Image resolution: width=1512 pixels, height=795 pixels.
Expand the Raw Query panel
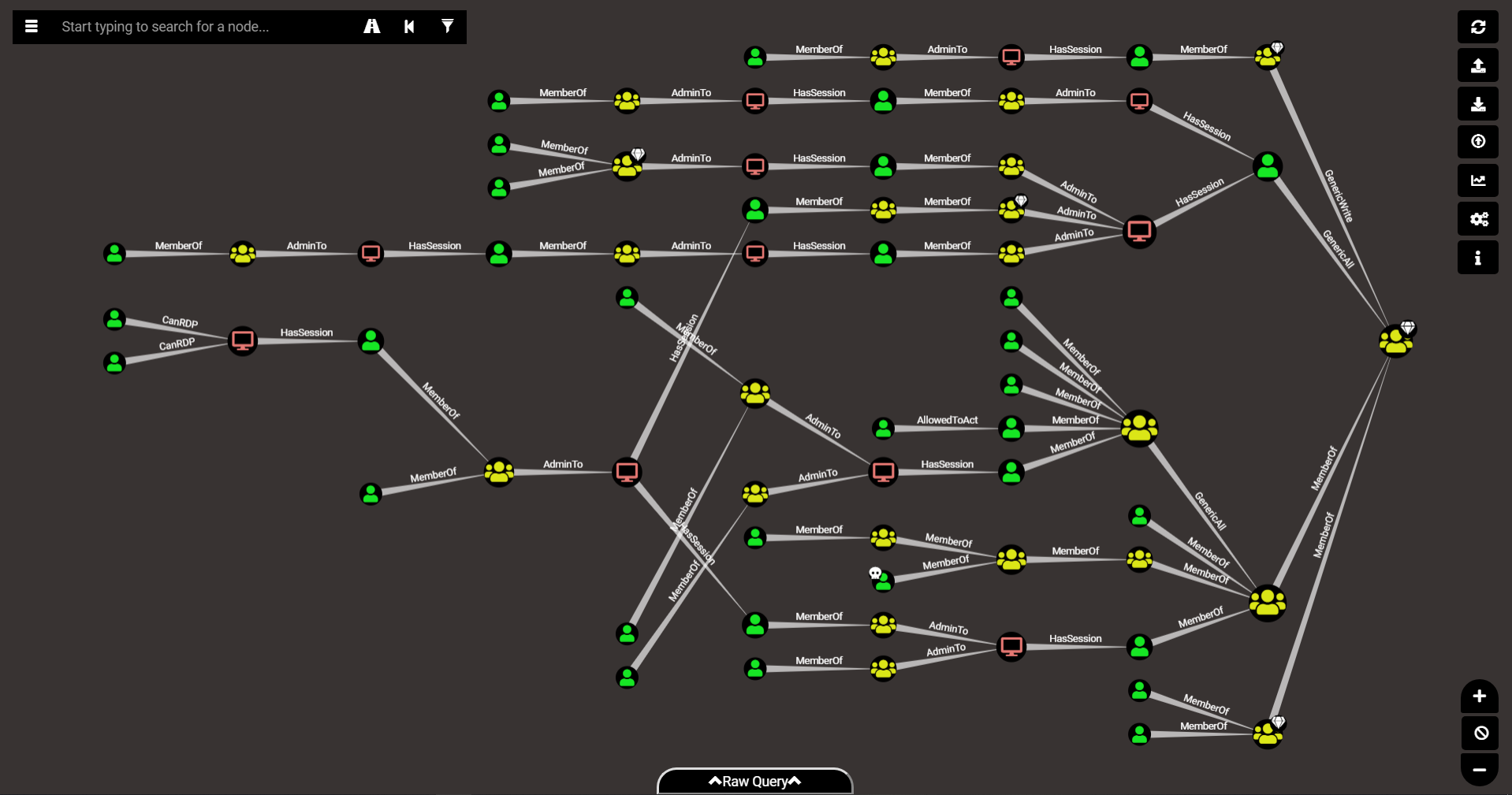click(x=754, y=781)
